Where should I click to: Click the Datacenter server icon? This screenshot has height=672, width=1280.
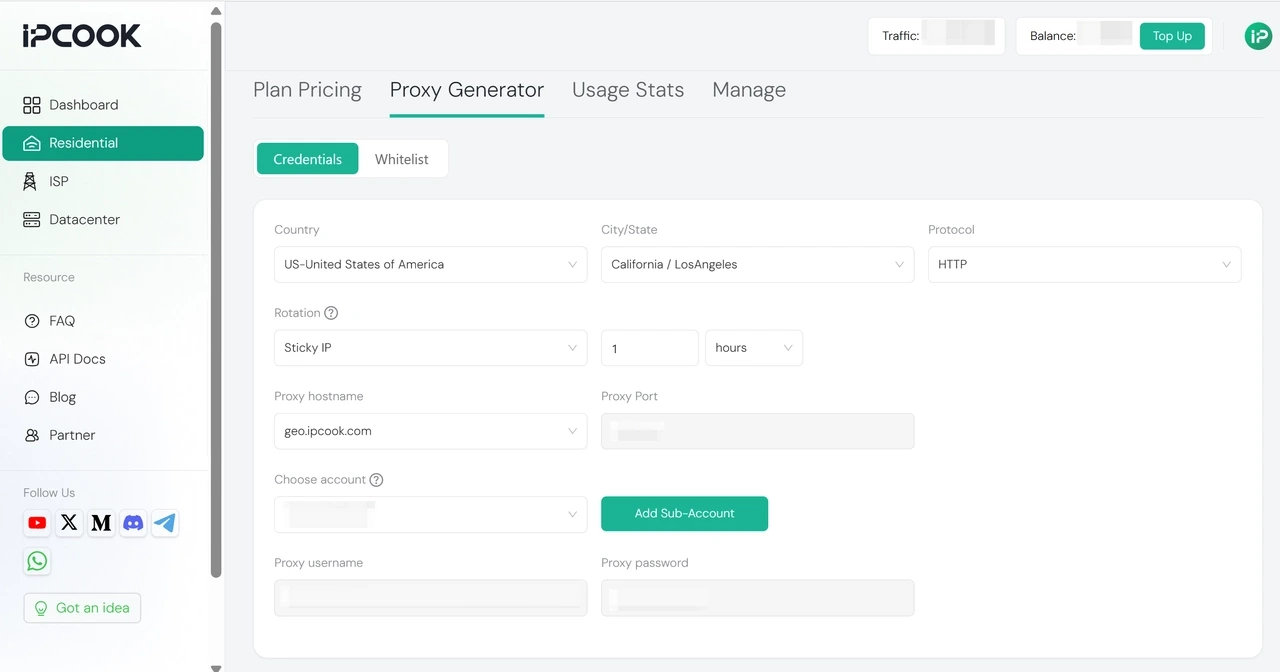point(32,219)
